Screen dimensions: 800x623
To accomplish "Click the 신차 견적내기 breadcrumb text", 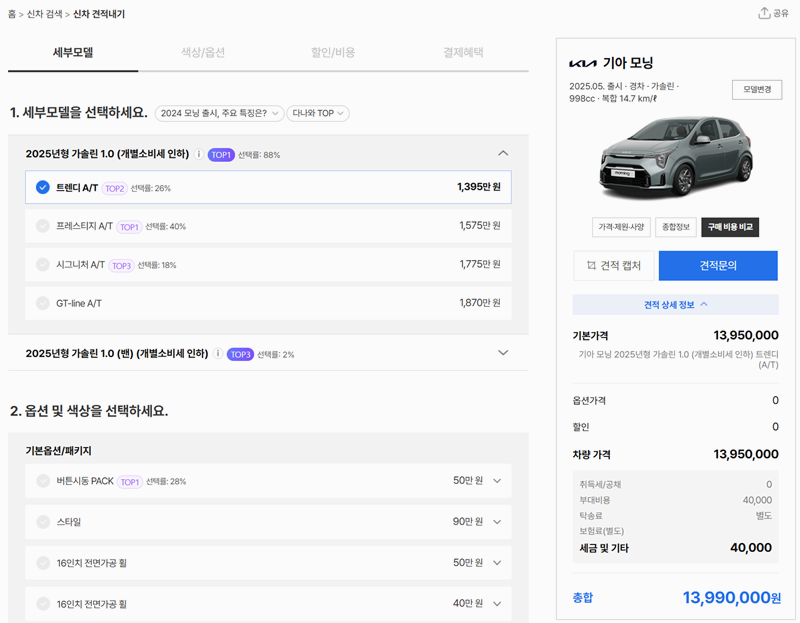I will tap(99, 14).
